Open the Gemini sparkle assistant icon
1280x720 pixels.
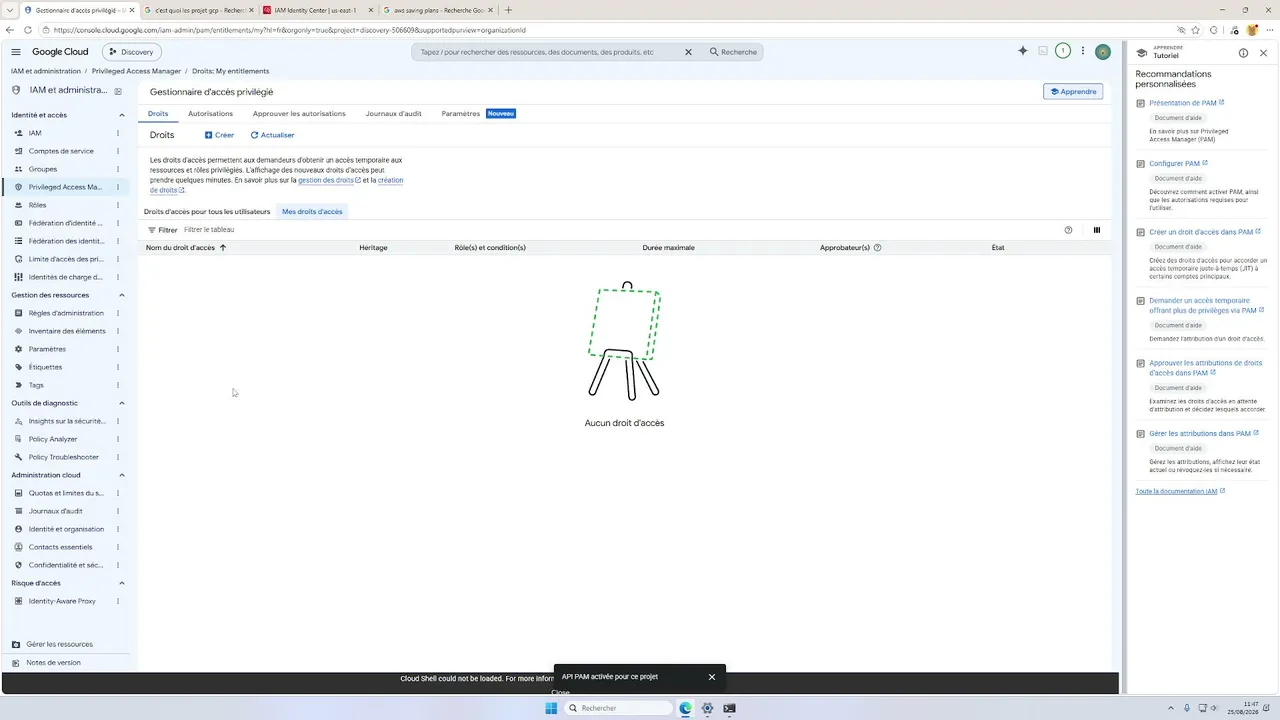[x=1022, y=51]
